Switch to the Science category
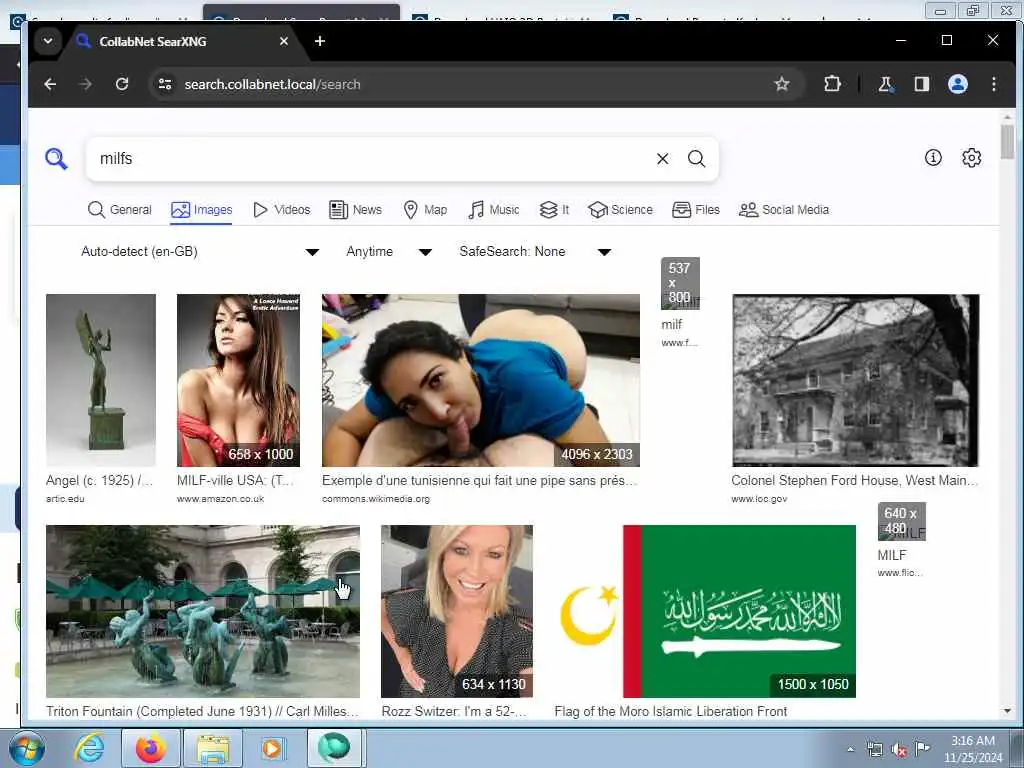 [x=620, y=210]
